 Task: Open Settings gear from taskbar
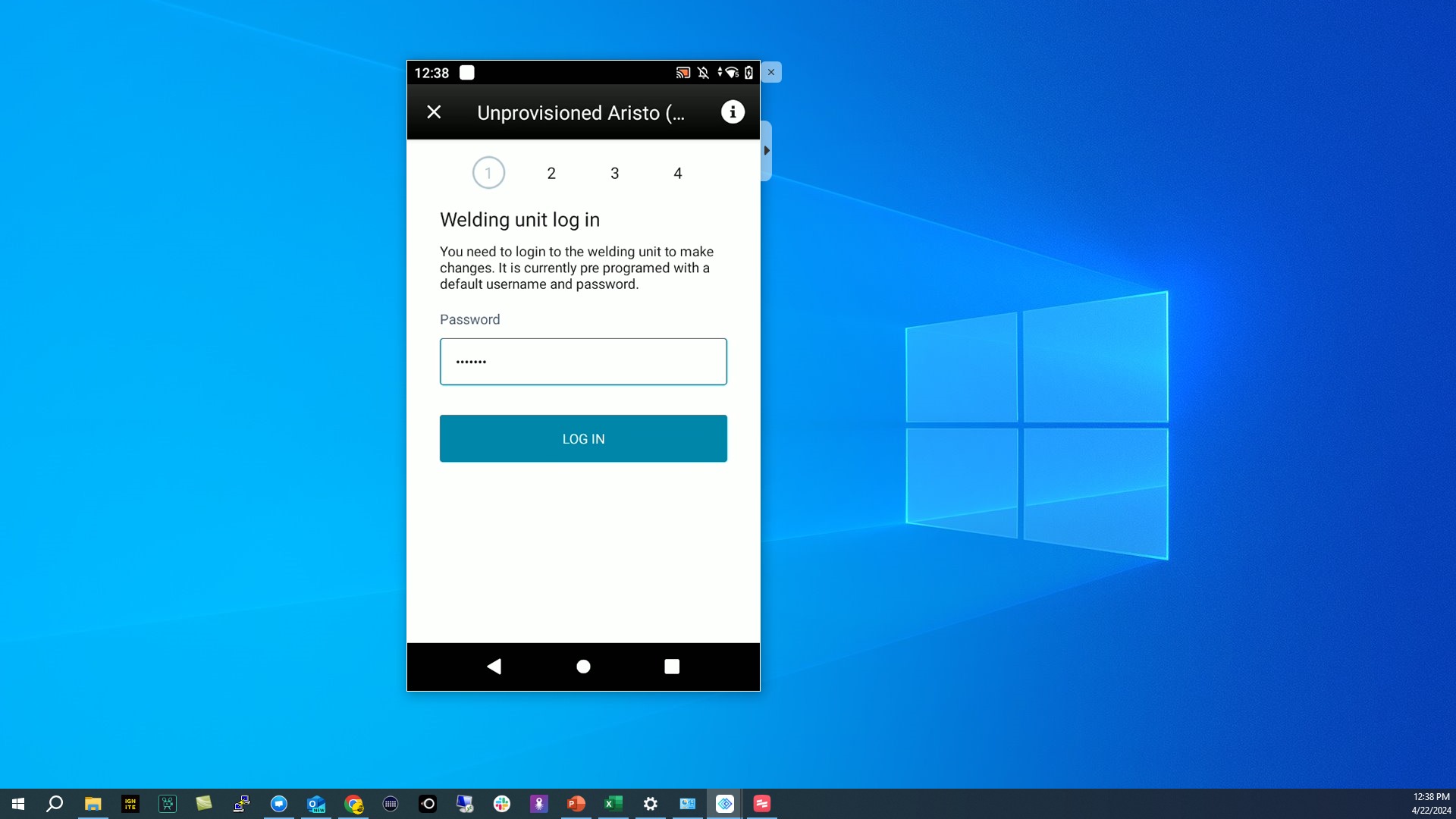click(651, 804)
